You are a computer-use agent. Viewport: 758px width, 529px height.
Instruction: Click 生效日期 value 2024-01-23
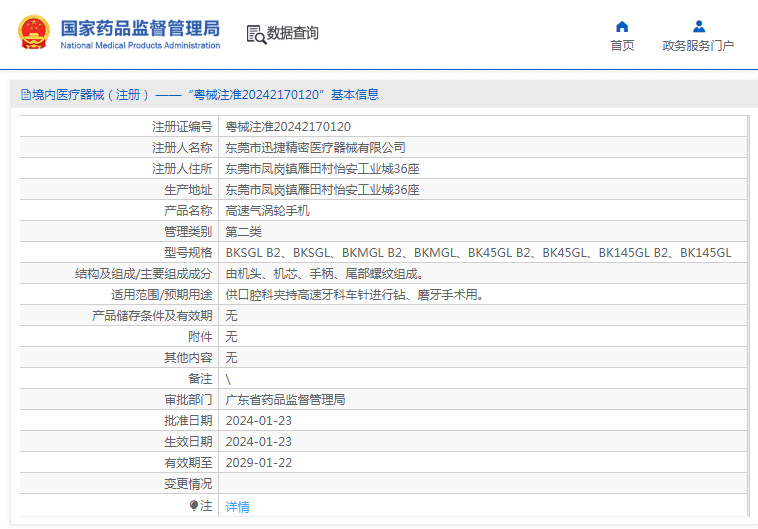tap(259, 442)
